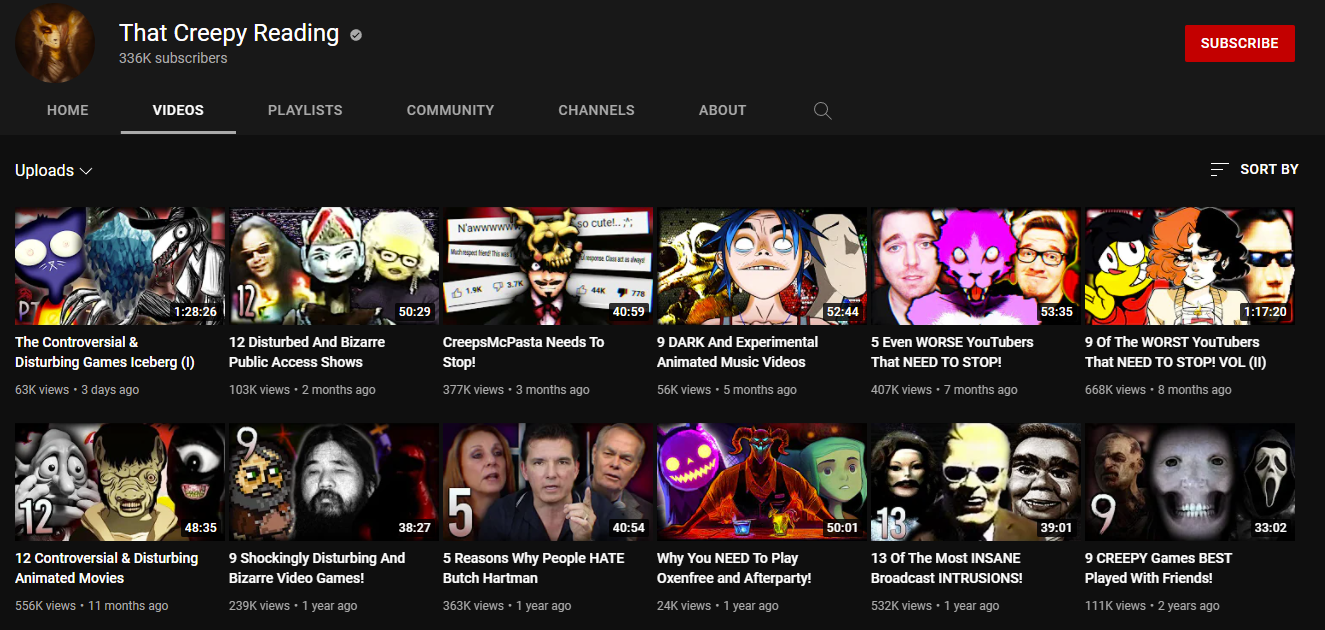The image size is (1325, 630).
Task: Play the thumbnail with 52:44 duration
Action: click(762, 267)
